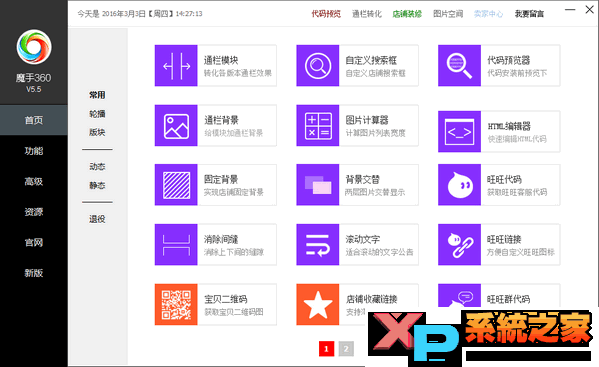Open the 店铺收藏链接 star icon
The width and height of the screenshot is (599, 367).
pos(318,304)
